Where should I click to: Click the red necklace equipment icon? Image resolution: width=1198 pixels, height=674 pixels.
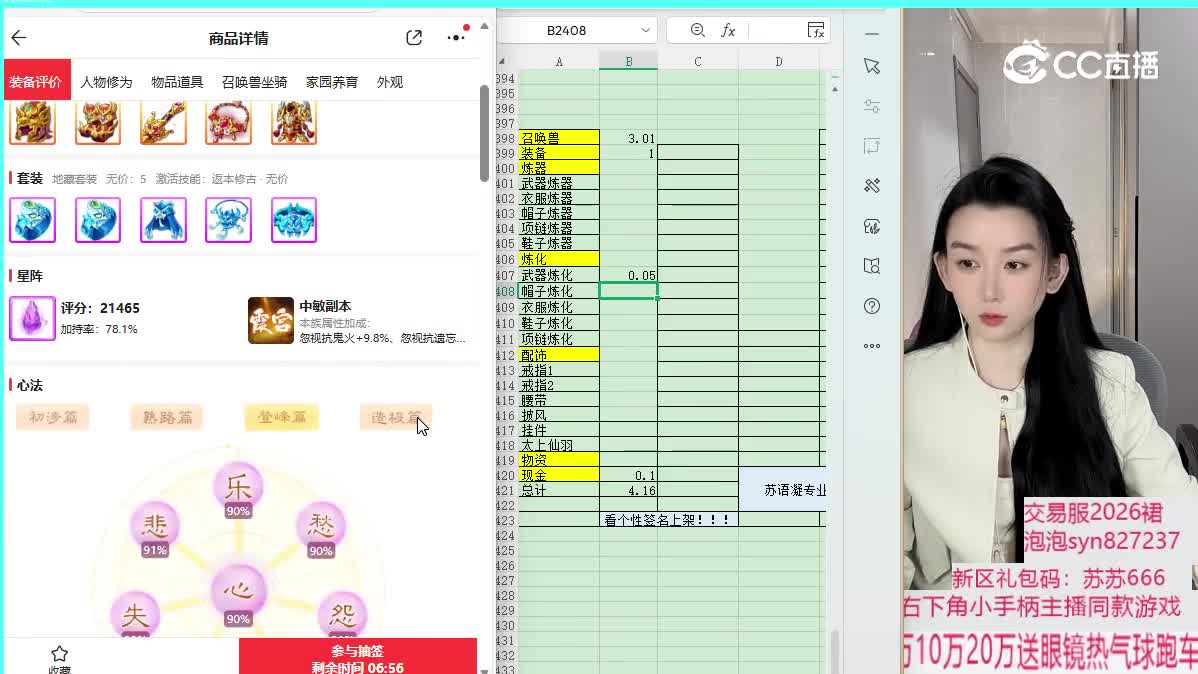(x=228, y=122)
